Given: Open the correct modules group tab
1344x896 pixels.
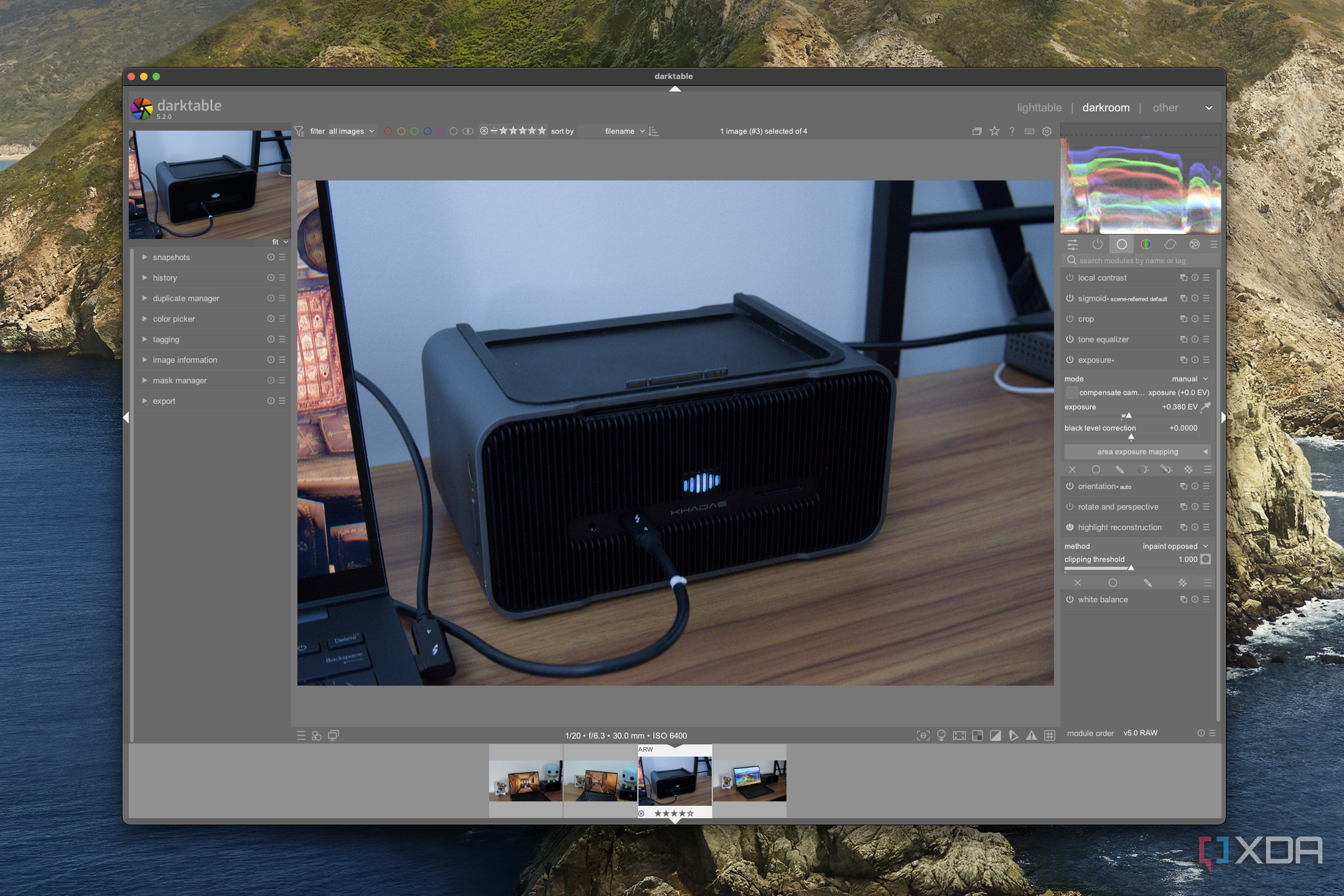Looking at the screenshot, I should 1170,245.
